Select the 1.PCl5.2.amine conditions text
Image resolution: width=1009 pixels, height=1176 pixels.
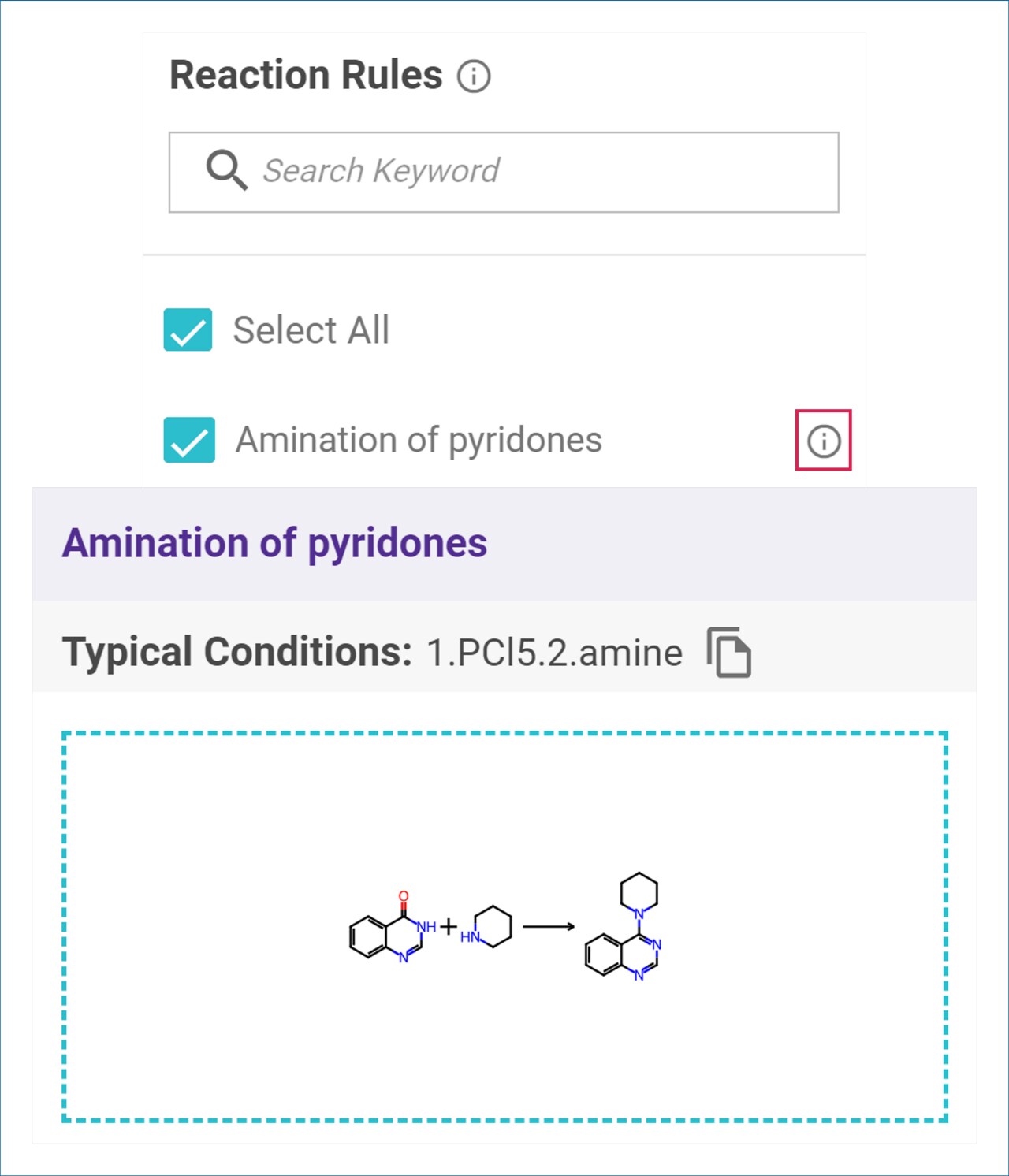(554, 653)
